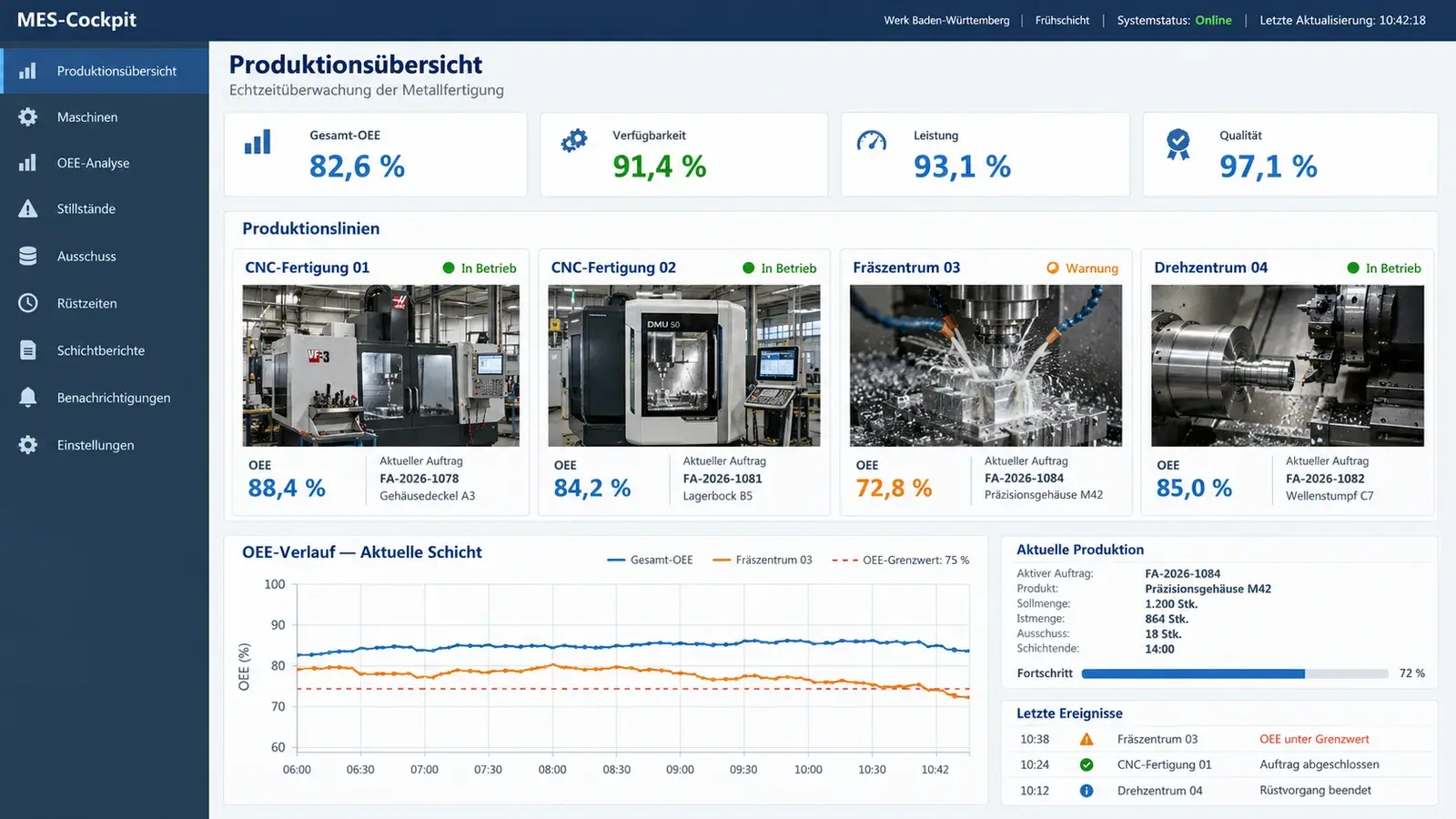This screenshot has width=1456, height=819.
Task: Click the Stillstände warning triangle icon
Action: tap(28, 208)
